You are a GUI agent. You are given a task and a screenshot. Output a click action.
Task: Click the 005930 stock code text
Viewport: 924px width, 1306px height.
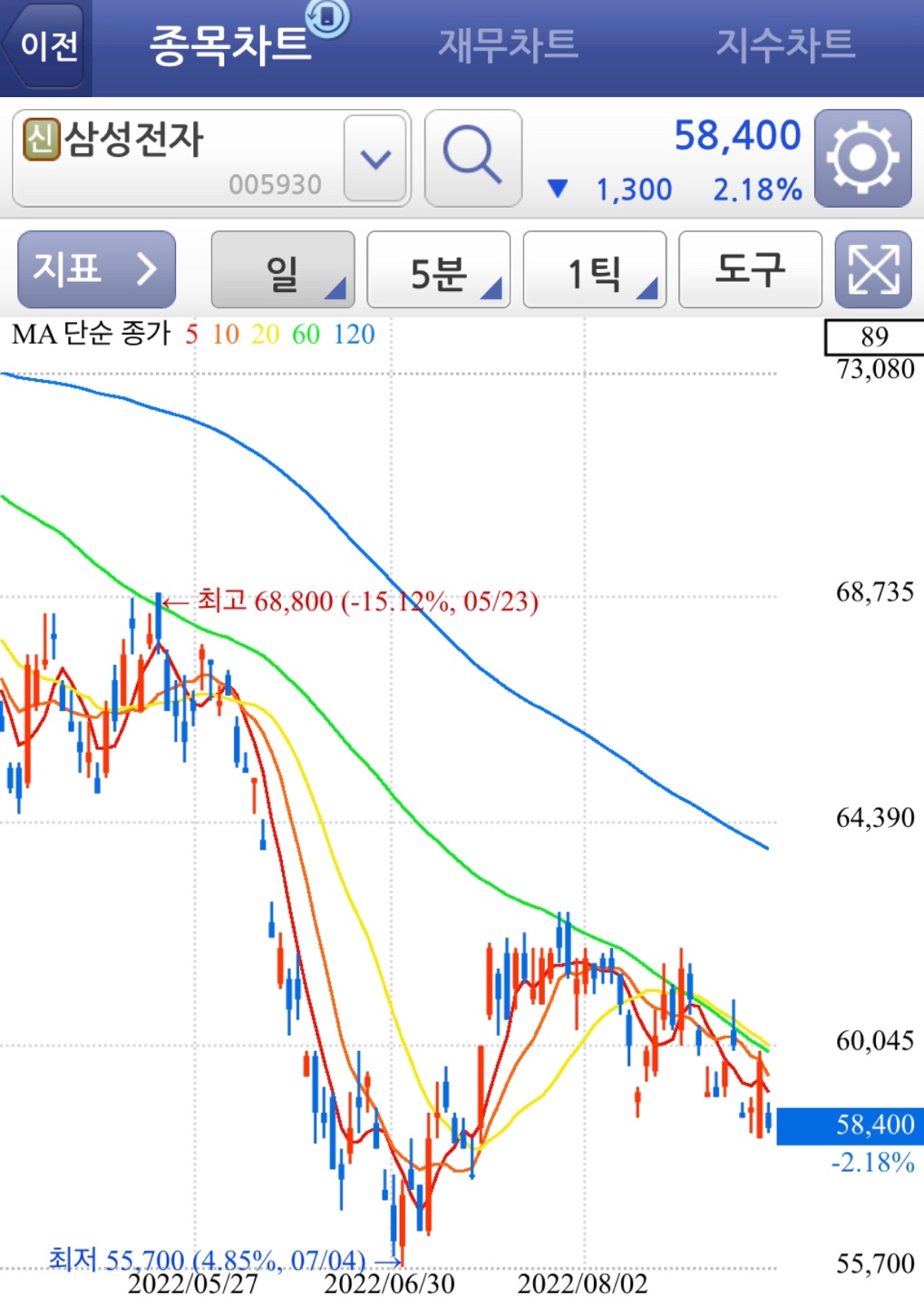coord(275,185)
